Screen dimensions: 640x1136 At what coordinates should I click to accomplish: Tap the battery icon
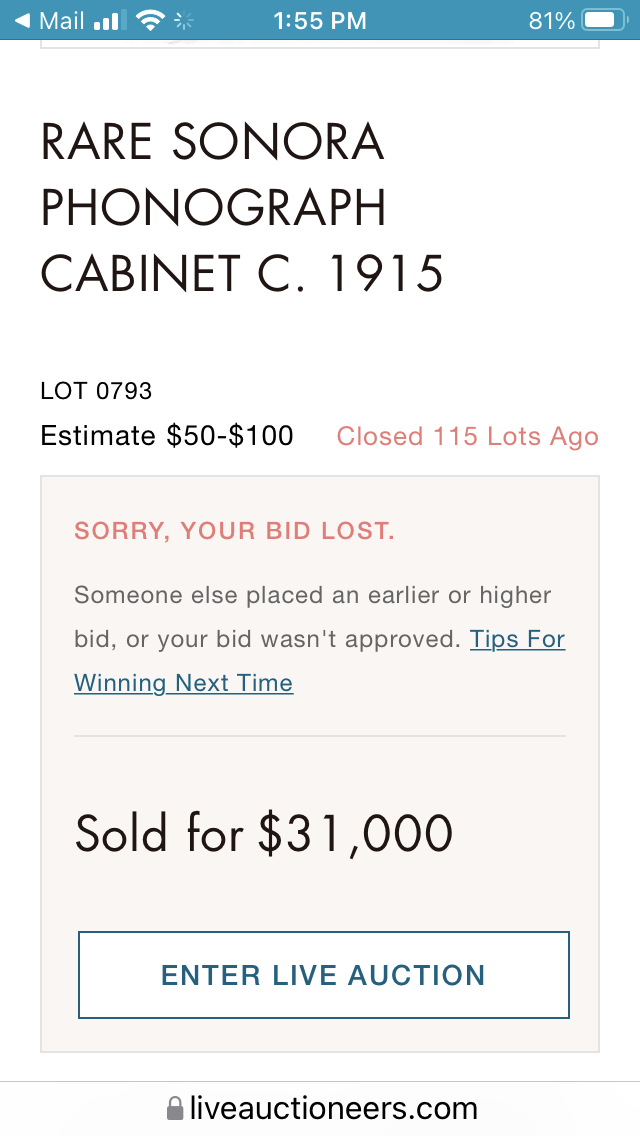tap(603, 20)
